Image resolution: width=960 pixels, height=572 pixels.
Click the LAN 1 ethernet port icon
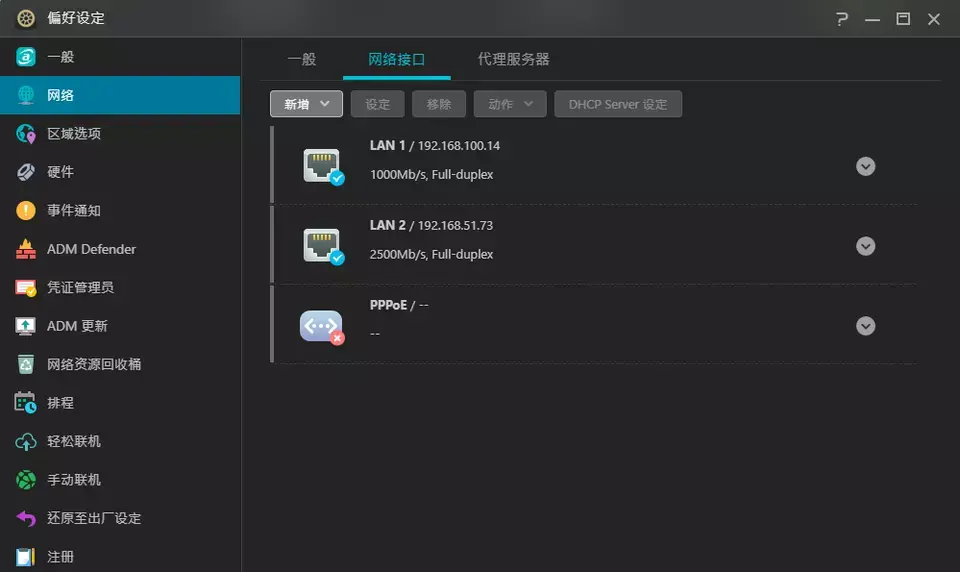(x=322, y=165)
